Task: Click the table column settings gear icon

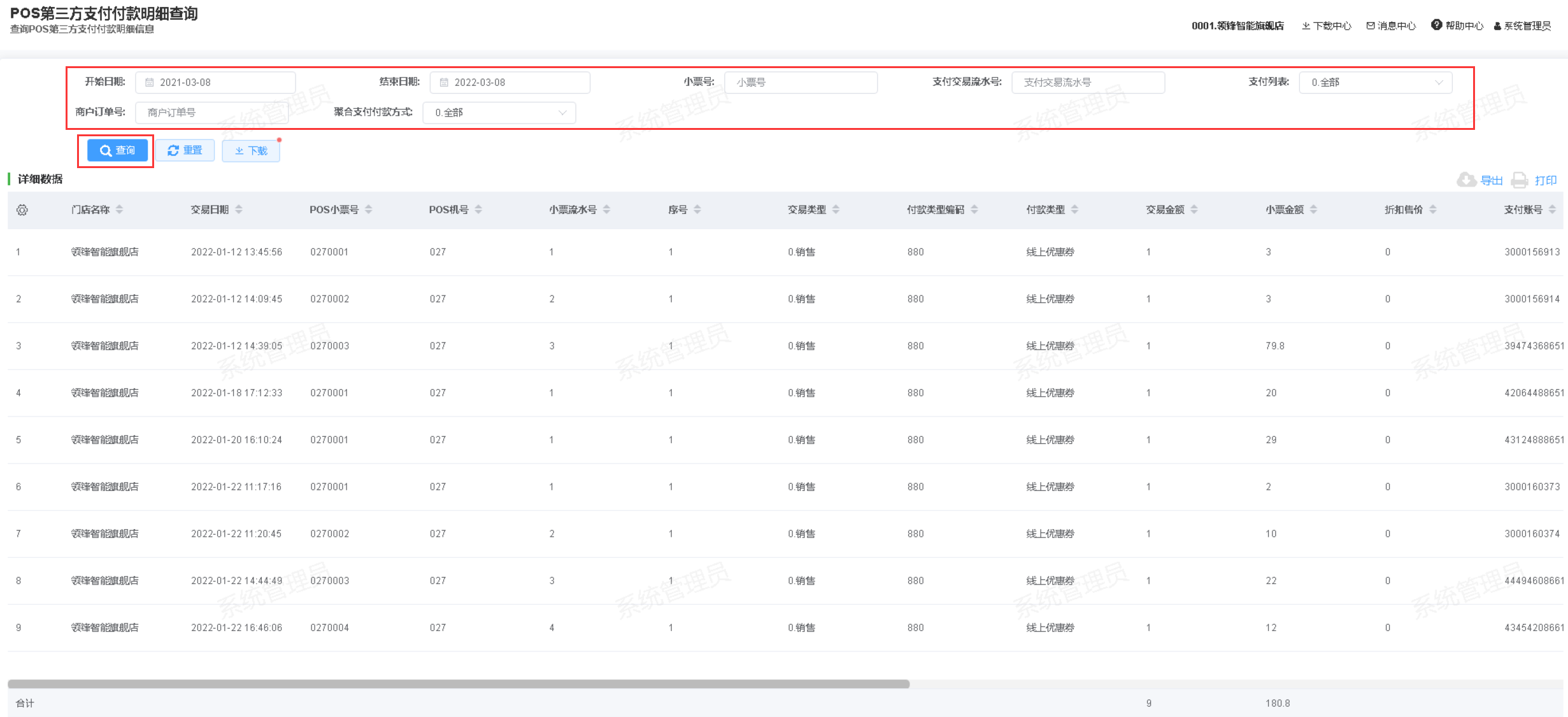Action: [x=22, y=210]
